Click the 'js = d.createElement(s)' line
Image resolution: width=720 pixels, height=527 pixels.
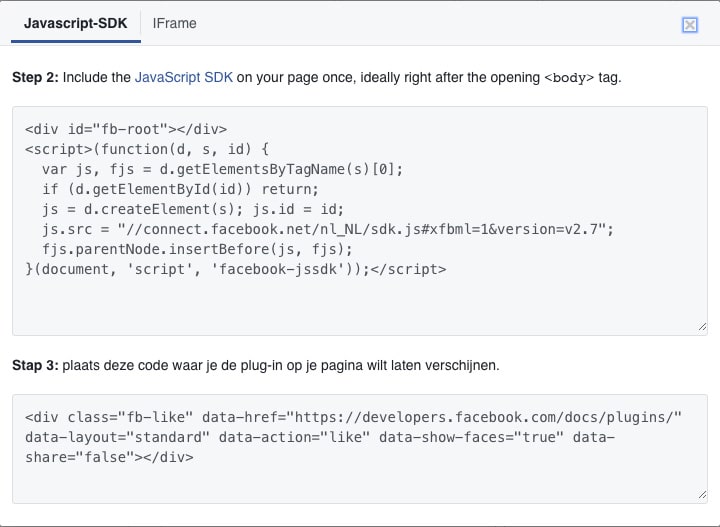193,209
